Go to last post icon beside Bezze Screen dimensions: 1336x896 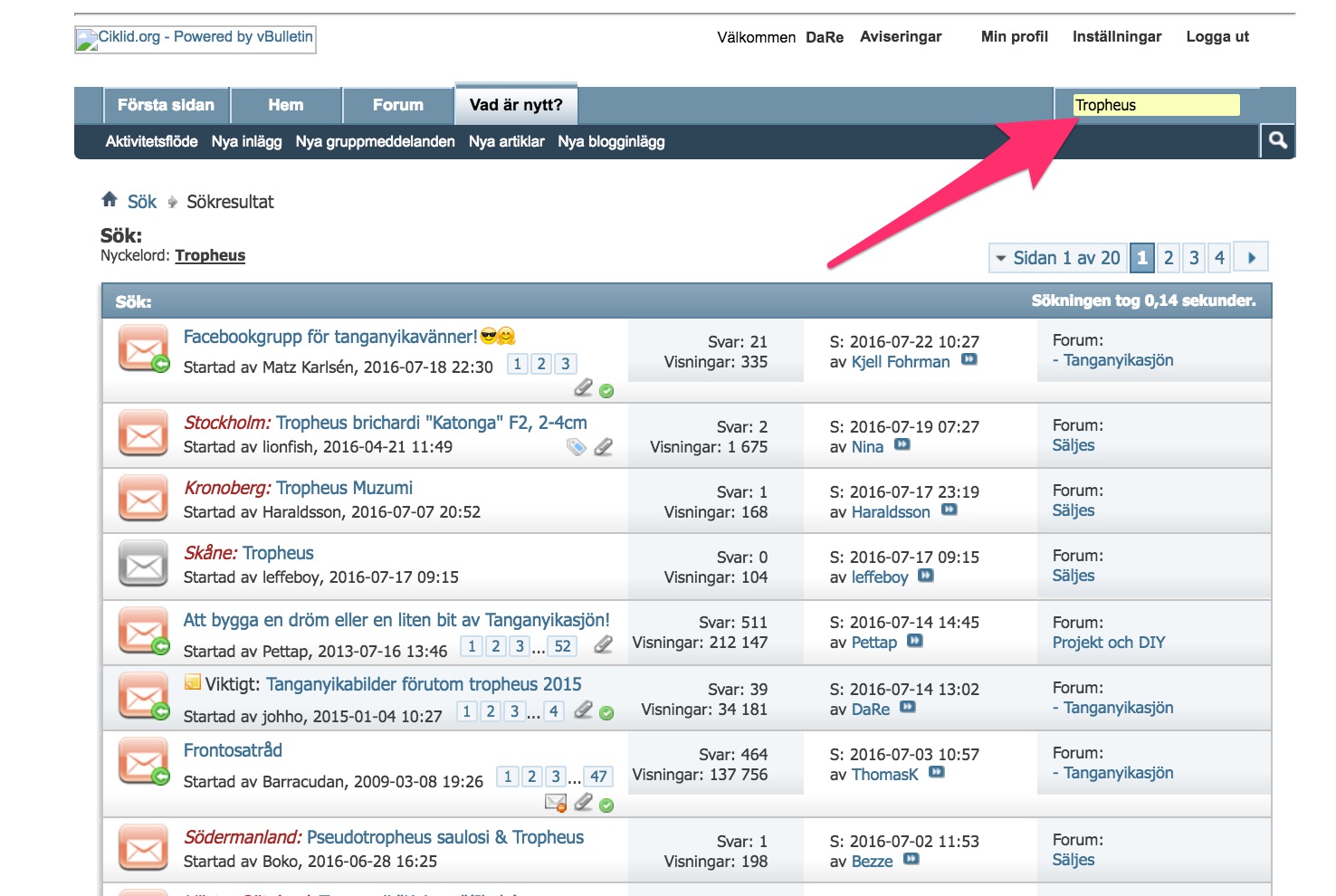911,859
